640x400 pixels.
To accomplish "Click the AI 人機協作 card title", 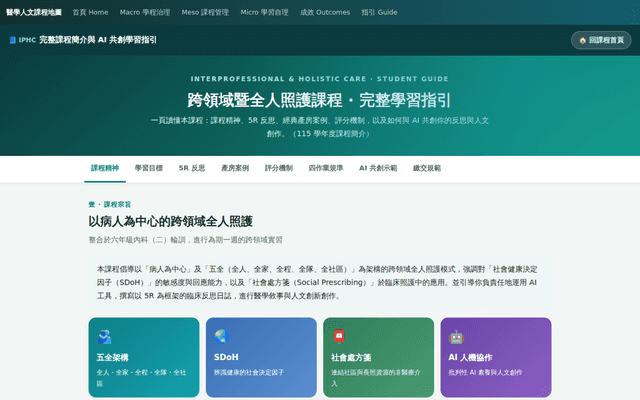I will point(470,358).
